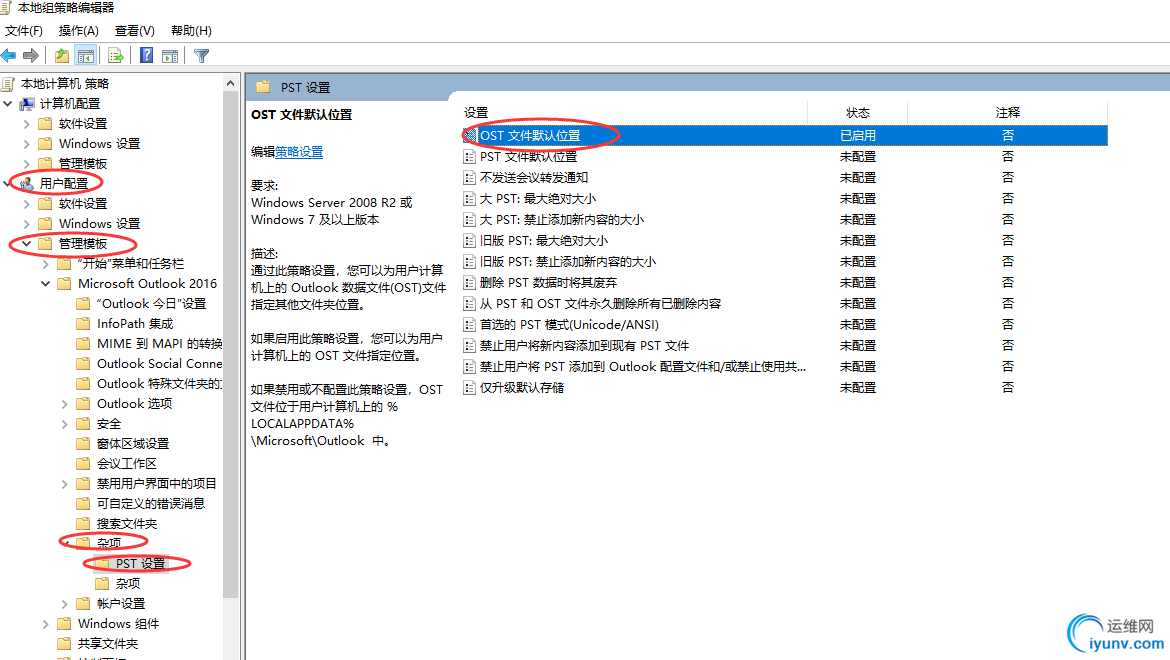This screenshot has width=1170, height=660.
Task: Click the up-one-level folder icon
Action: tap(62, 55)
